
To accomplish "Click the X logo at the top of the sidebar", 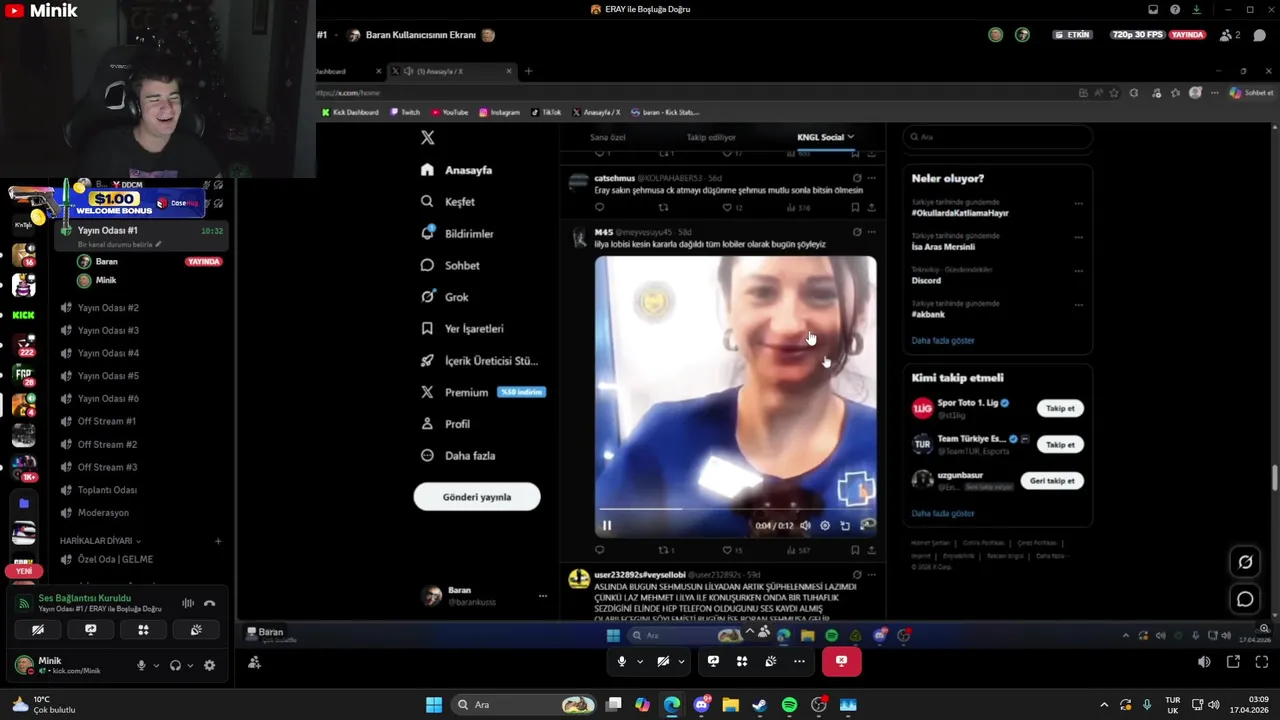I will [x=428, y=138].
